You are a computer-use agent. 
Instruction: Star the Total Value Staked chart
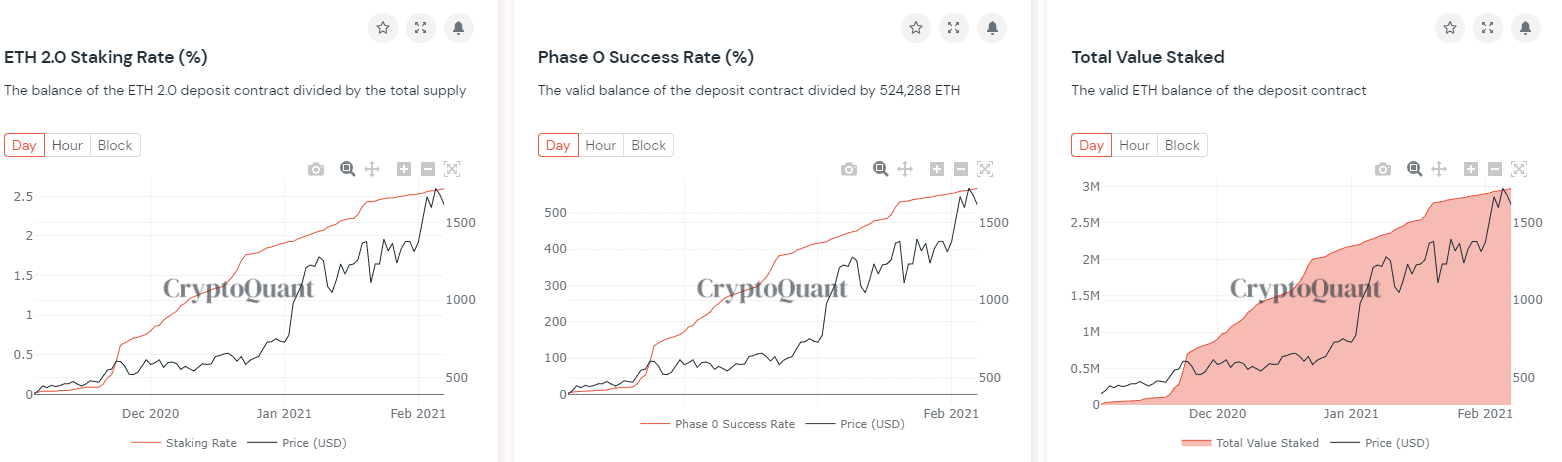pyautogui.click(x=1450, y=28)
